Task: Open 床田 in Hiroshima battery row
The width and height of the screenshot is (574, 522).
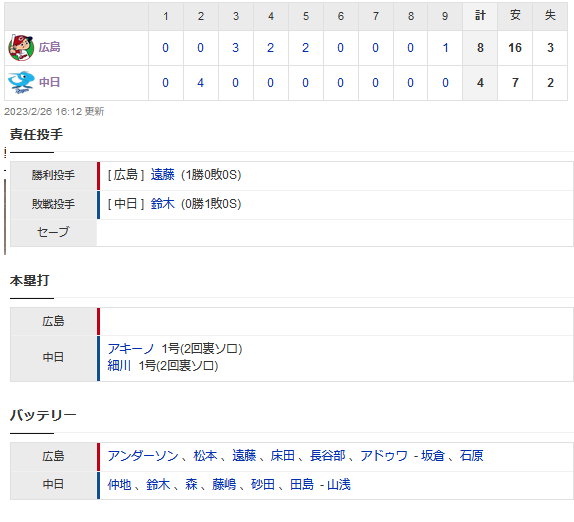Action: [283, 456]
